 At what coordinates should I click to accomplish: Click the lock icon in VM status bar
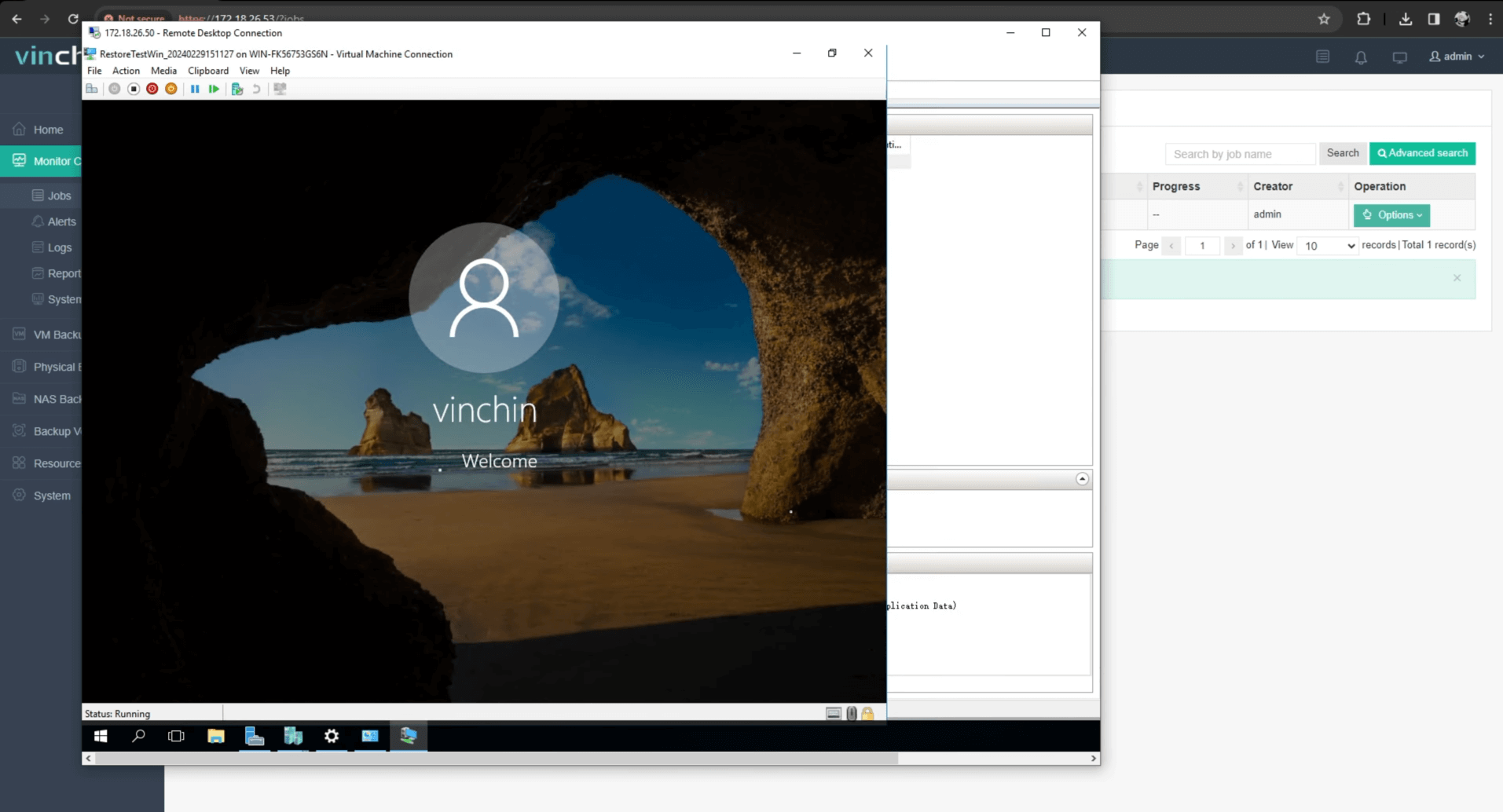867,713
